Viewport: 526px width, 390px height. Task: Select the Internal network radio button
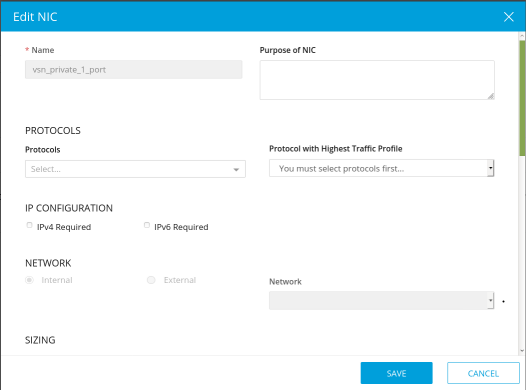pos(30,280)
